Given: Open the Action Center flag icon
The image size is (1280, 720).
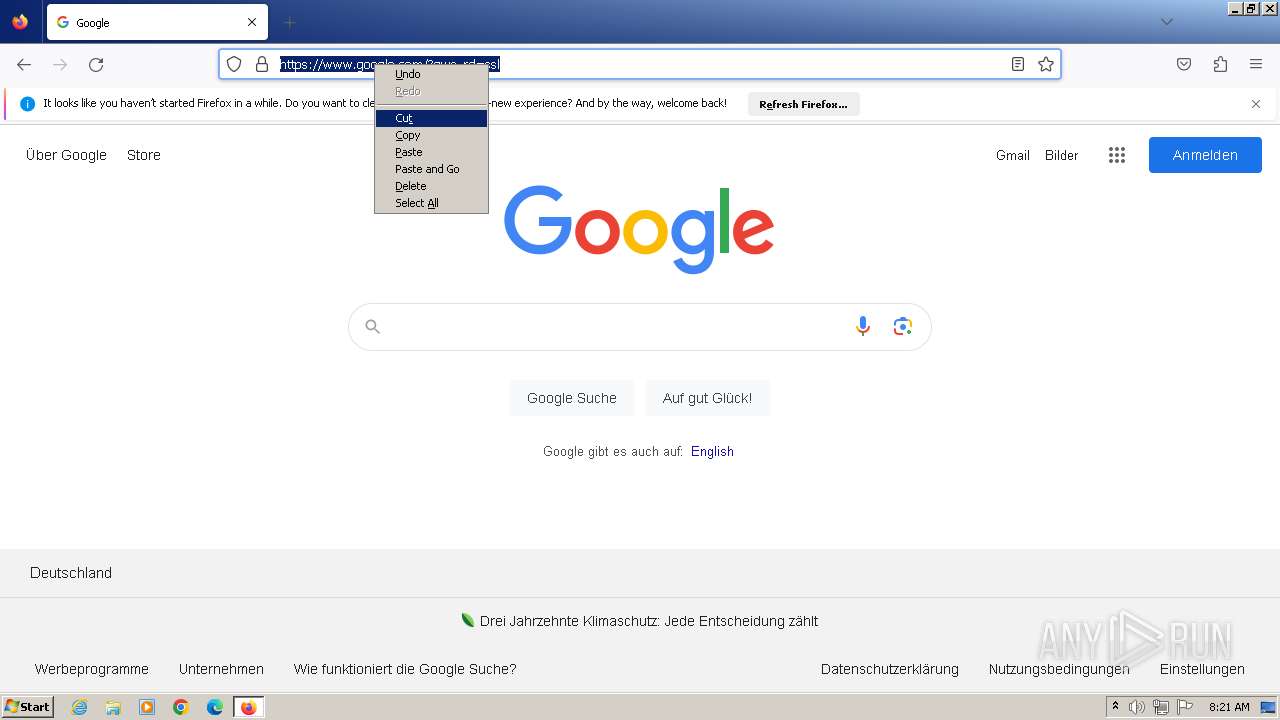Looking at the screenshot, I should [1185, 707].
